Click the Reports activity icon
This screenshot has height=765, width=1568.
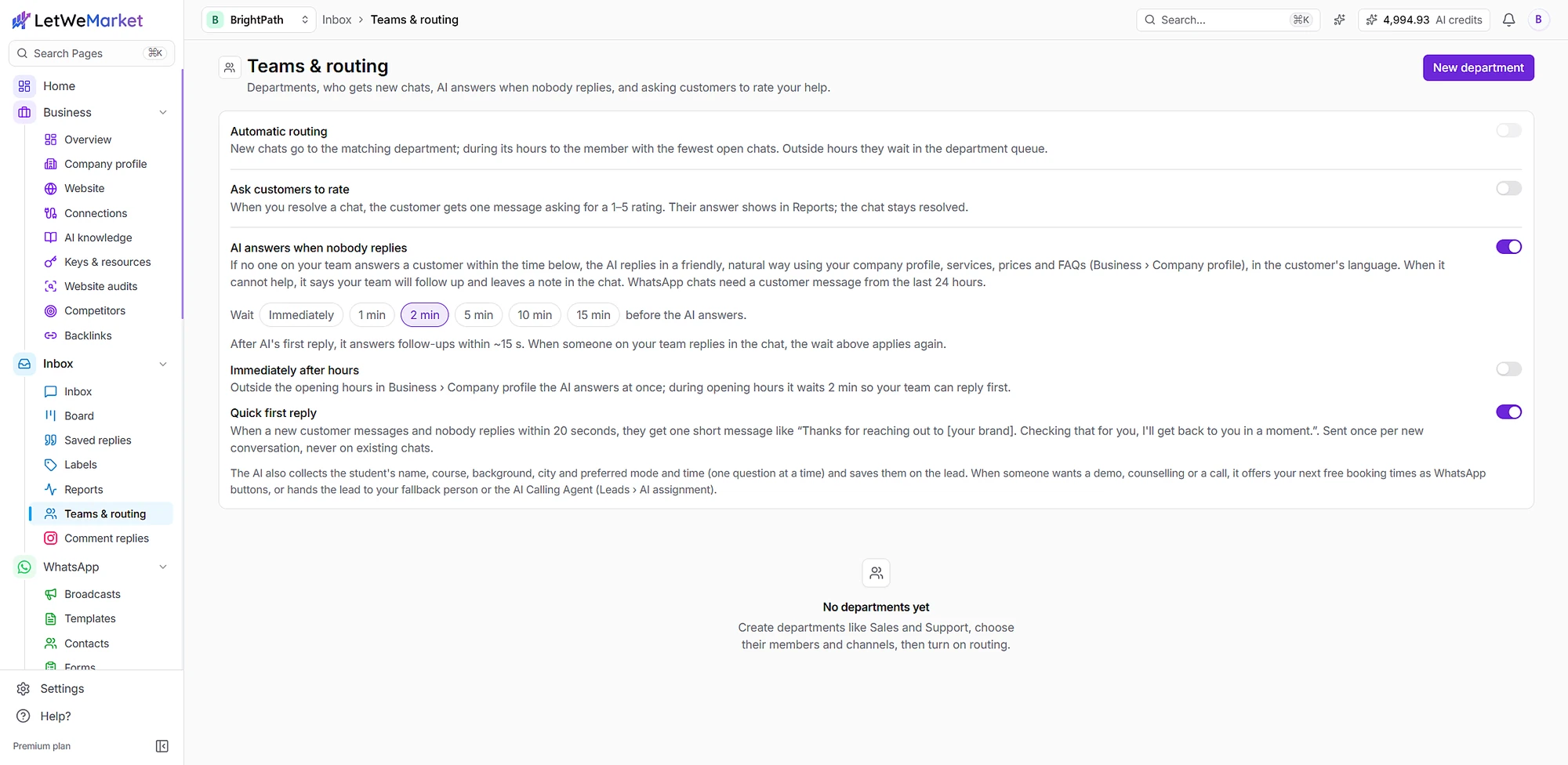click(51, 490)
